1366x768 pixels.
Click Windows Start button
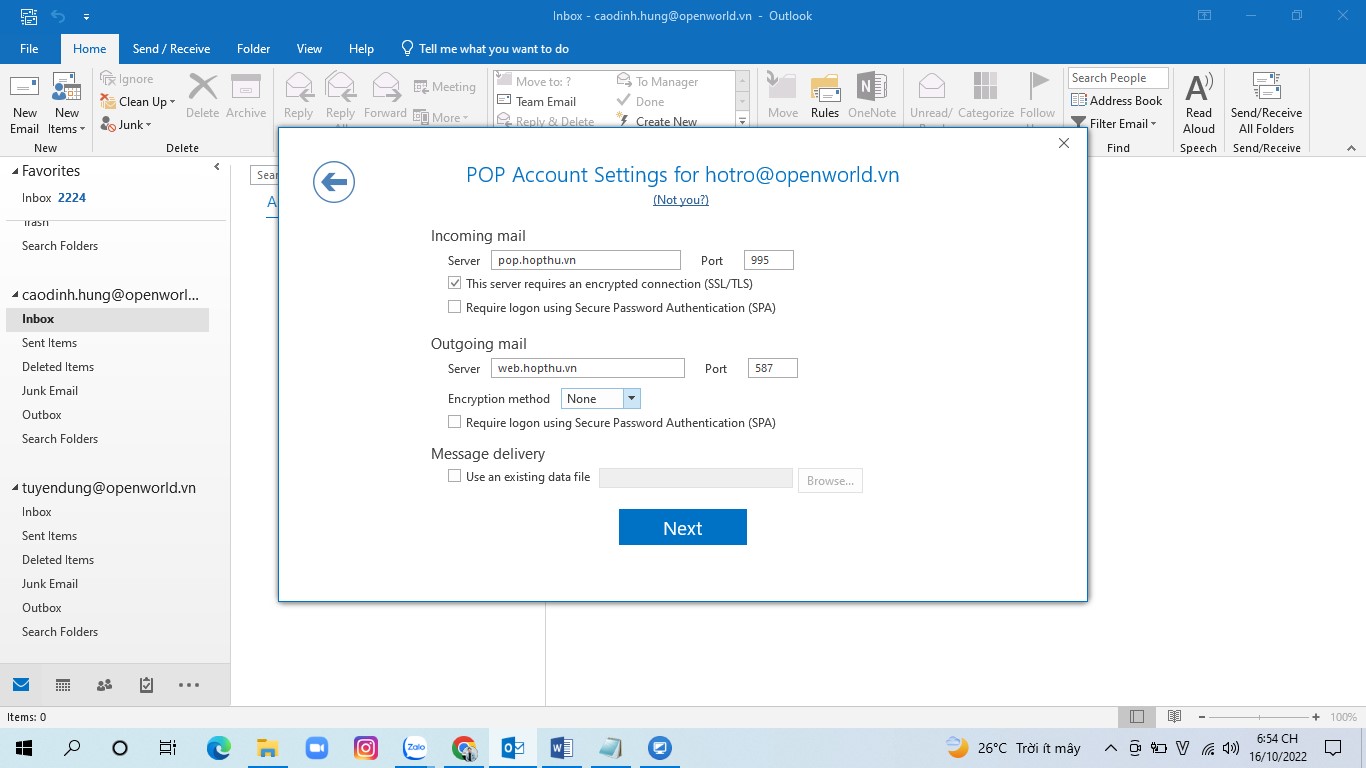24,747
